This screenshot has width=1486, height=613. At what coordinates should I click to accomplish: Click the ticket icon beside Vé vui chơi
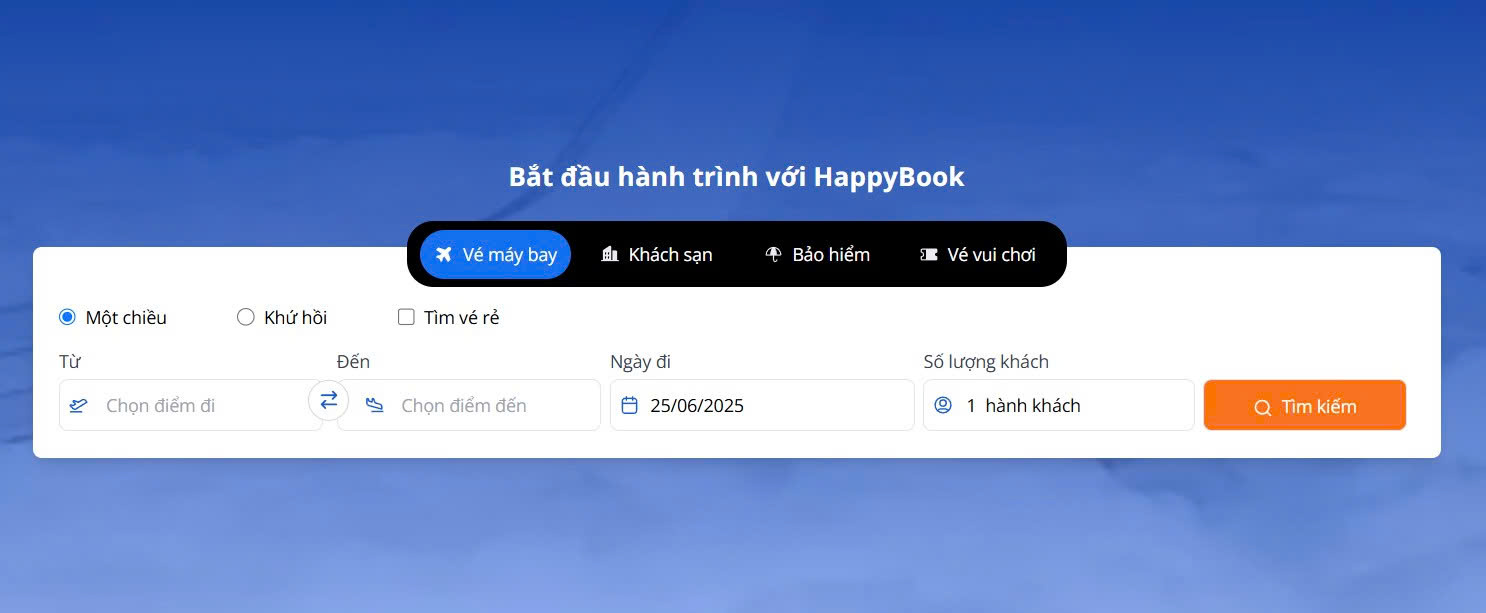(x=929, y=255)
